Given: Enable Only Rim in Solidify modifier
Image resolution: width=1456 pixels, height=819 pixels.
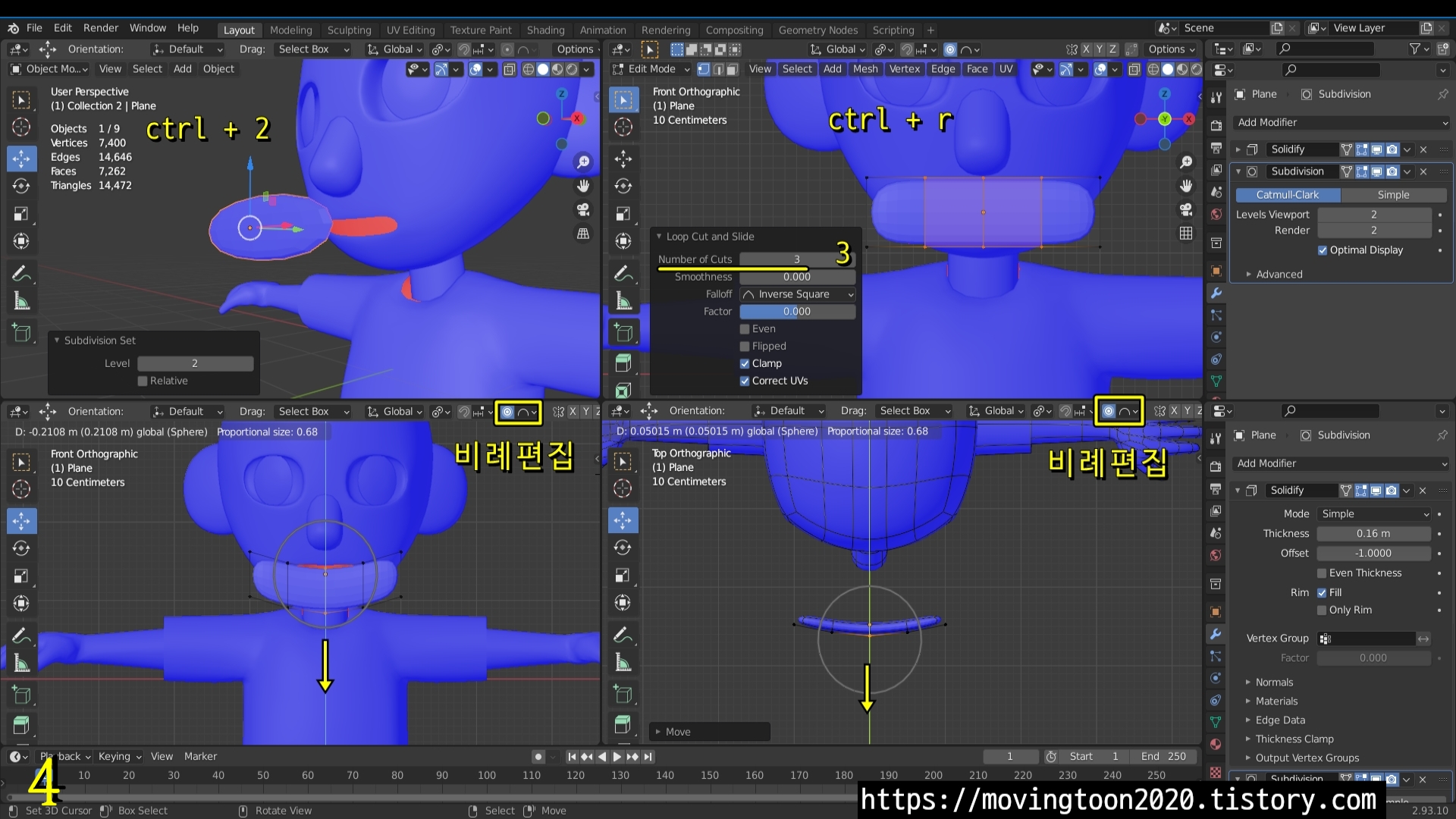Looking at the screenshot, I should (x=1322, y=610).
